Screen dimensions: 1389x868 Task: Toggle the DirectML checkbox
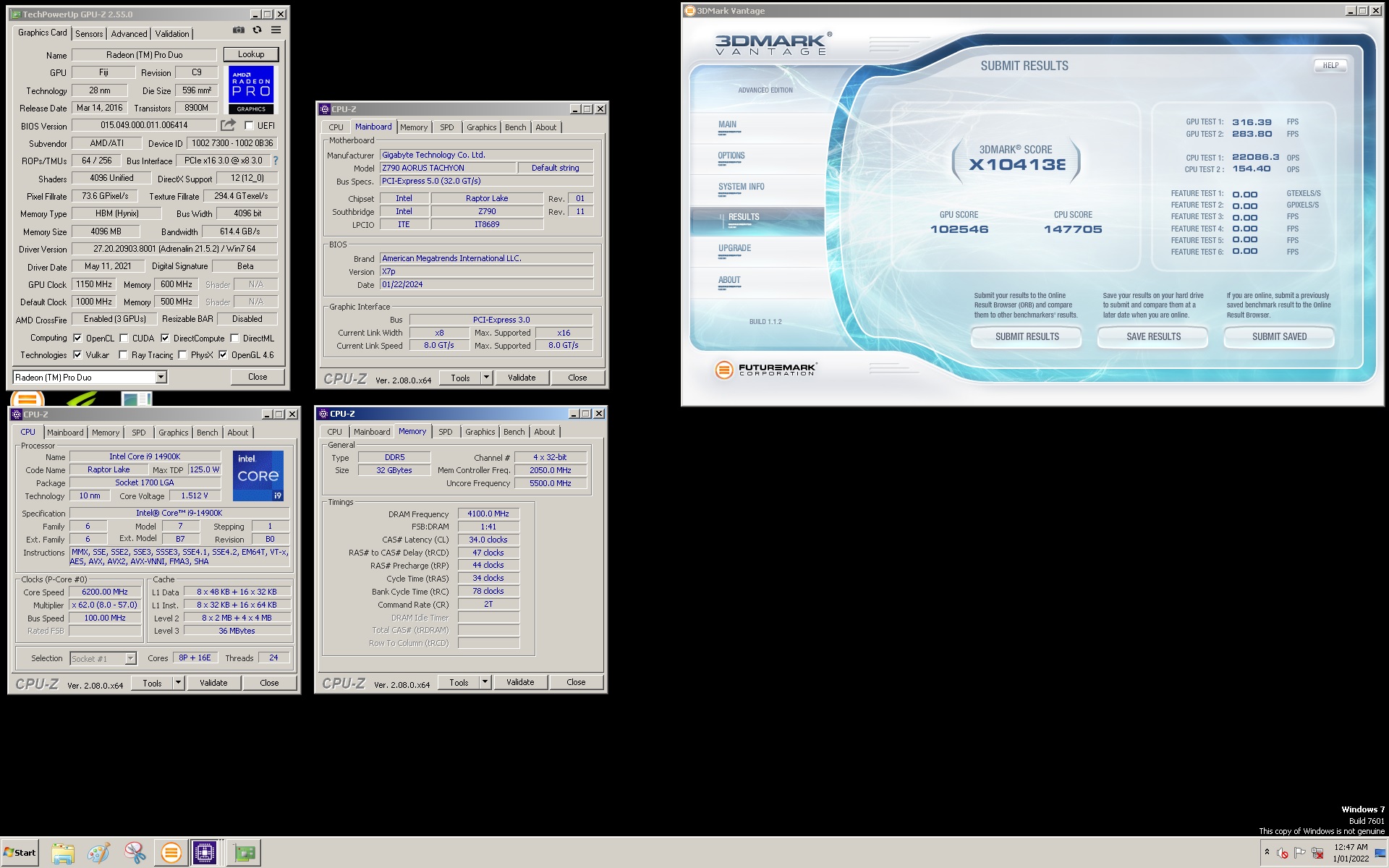click(x=234, y=339)
